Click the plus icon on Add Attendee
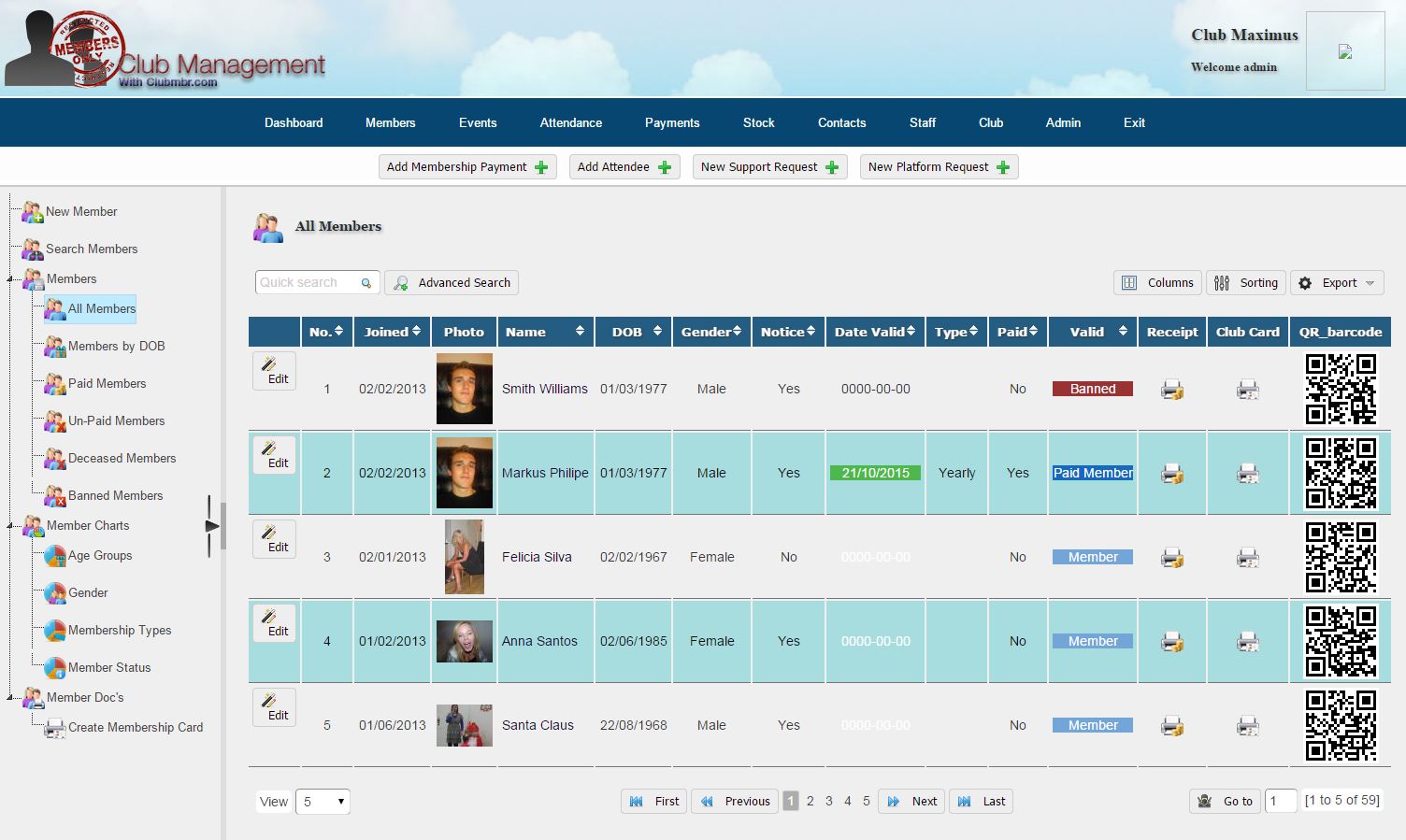Image resolution: width=1406 pixels, height=840 pixels. click(x=665, y=167)
